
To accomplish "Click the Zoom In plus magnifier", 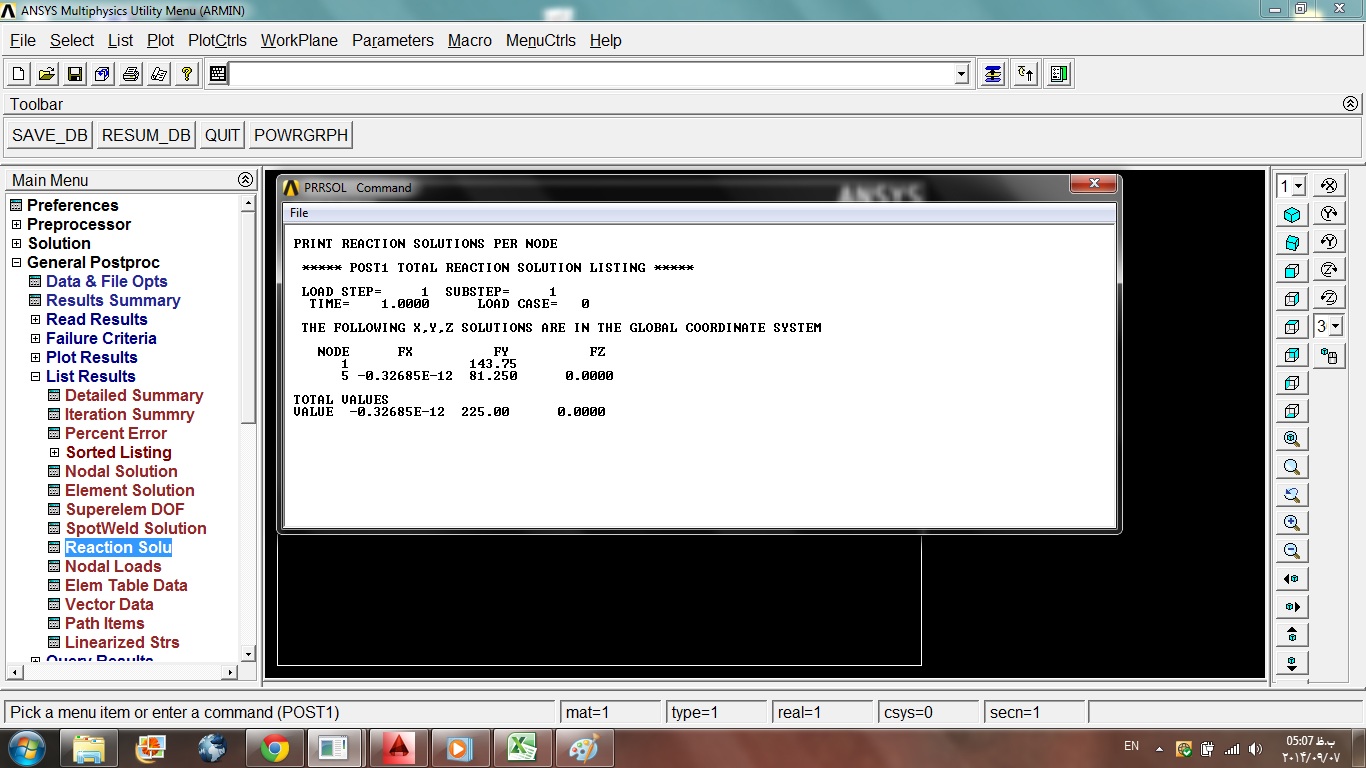I will 1292,523.
